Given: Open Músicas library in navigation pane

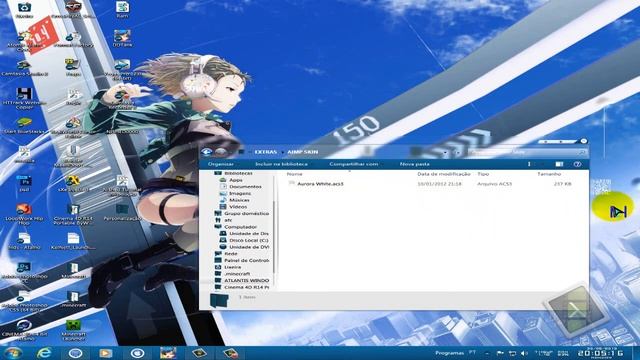Looking at the screenshot, I should pyautogui.click(x=239, y=200).
